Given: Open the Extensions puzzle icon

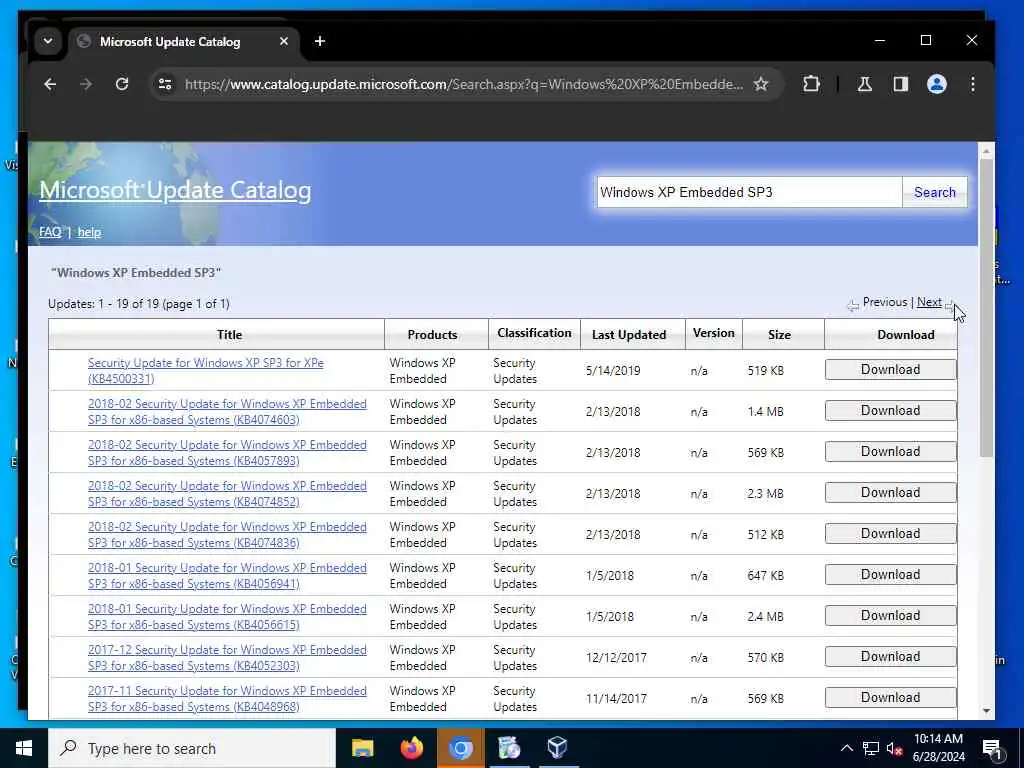Looking at the screenshot, I should pos(811,84).
